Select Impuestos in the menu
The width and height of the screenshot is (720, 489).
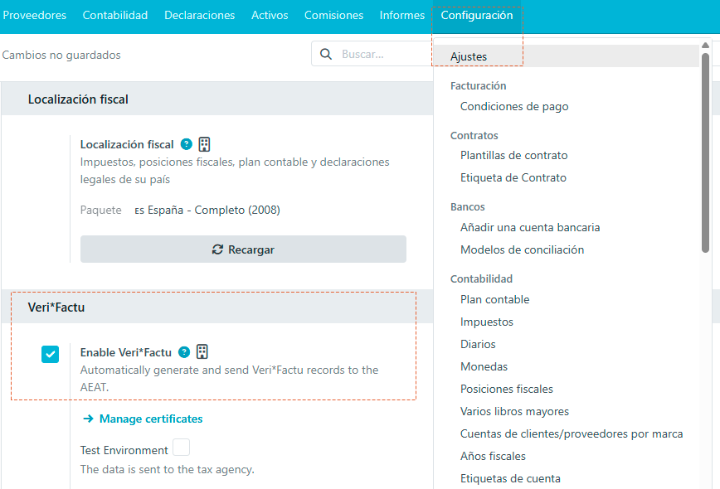click(487, 322)
